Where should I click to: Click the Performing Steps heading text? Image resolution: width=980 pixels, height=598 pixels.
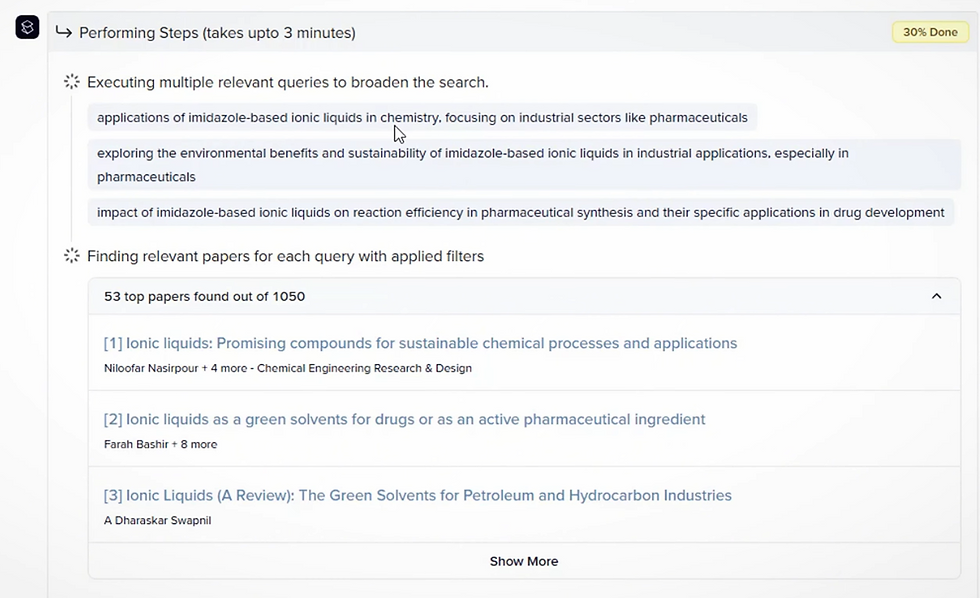coord(217,33)
